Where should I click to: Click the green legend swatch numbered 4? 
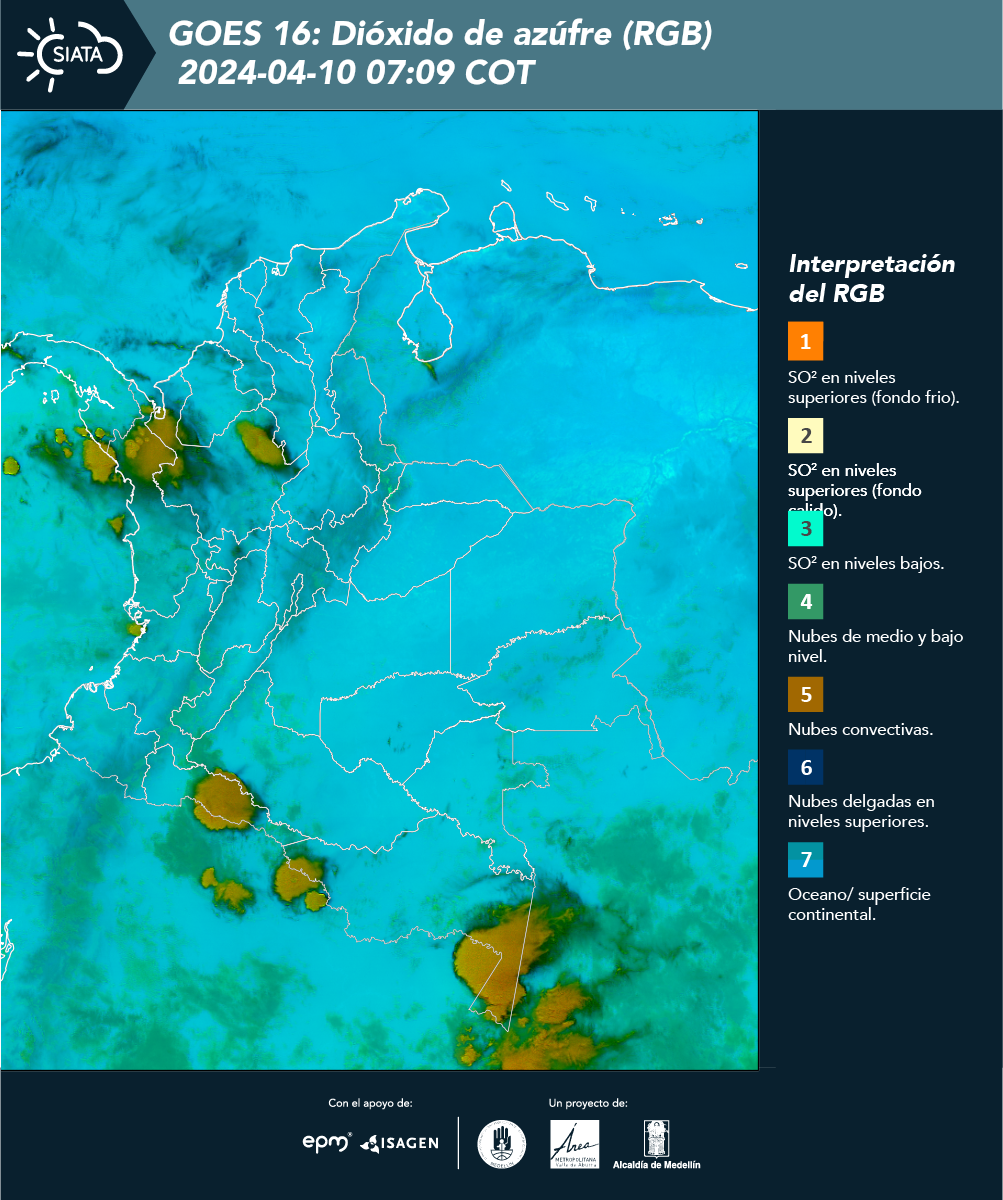pos(805,601)
